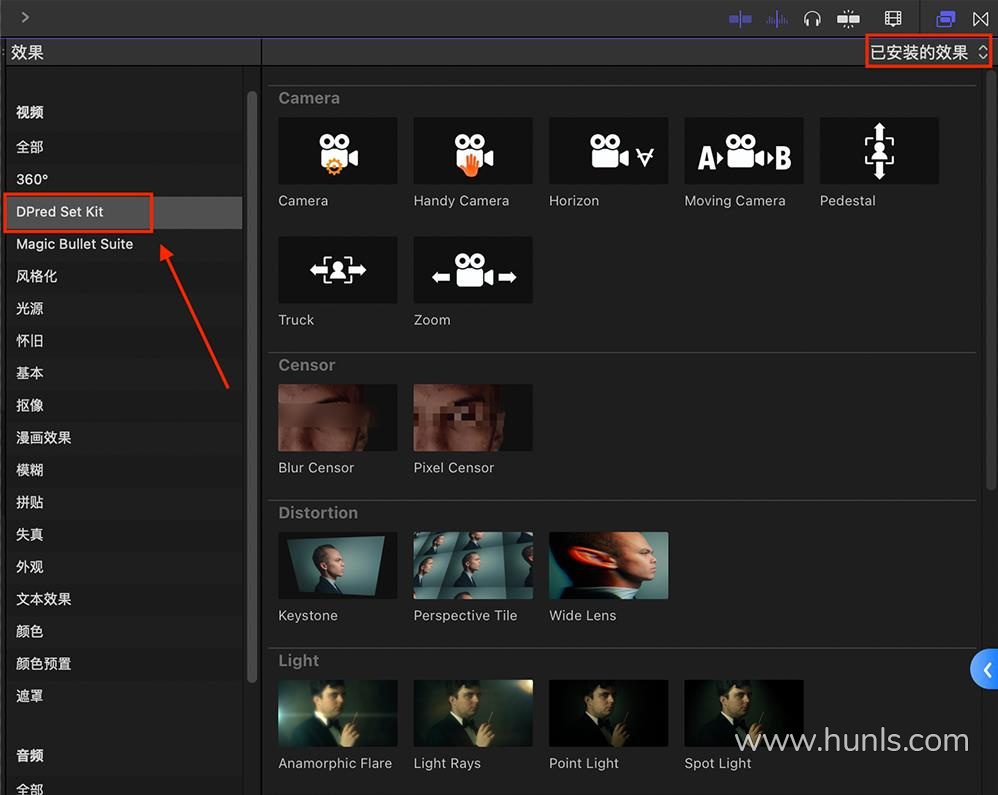The image size is (998, 795).
Task: Expand the blue side panel arrow tab
Action: click(x=985, y=670)
